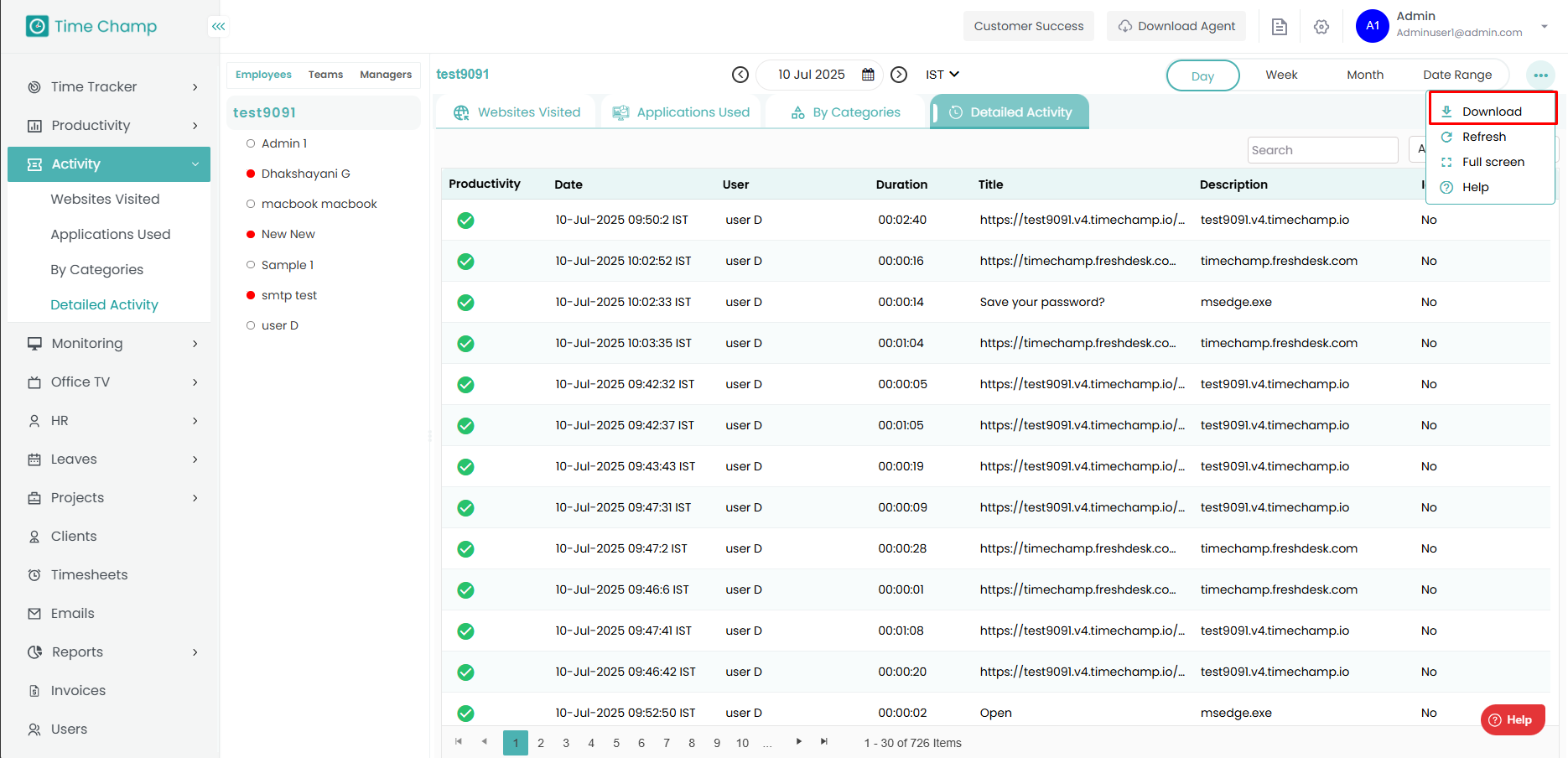Go to last page of pagination
Viewport: 1568px width, 758px height.
coord(824,741)
